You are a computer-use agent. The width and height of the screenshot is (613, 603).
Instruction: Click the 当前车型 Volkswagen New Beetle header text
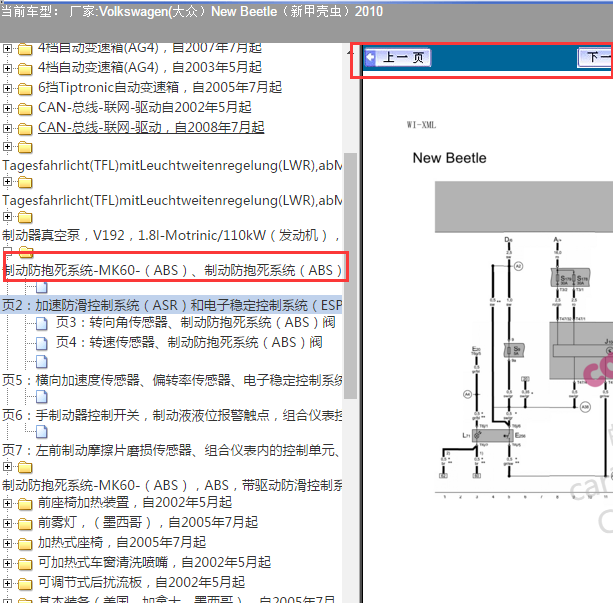[192, 11]
